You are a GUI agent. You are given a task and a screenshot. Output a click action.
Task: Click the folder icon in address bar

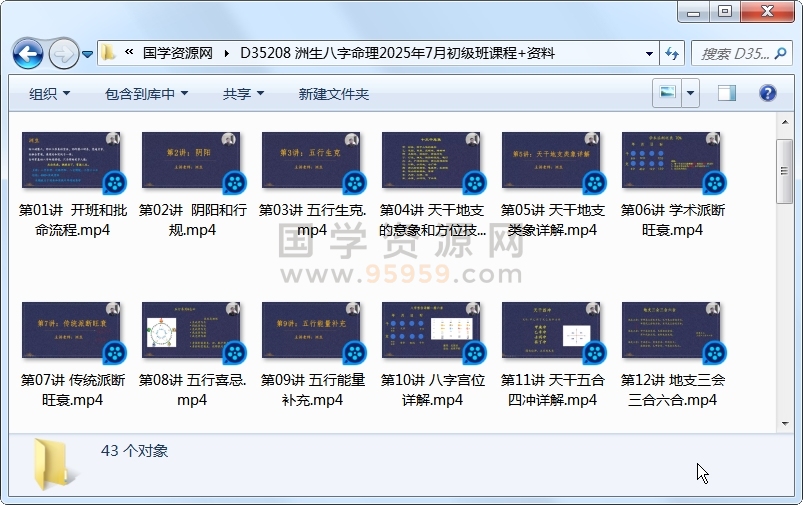(x=108, y=53)
